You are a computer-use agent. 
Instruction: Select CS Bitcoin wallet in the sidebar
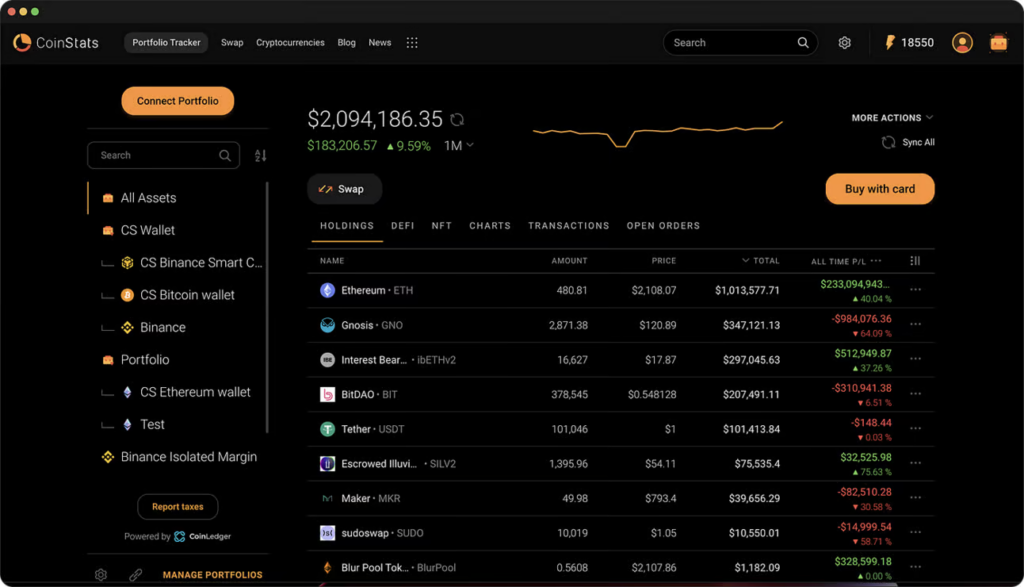point(187,295)
